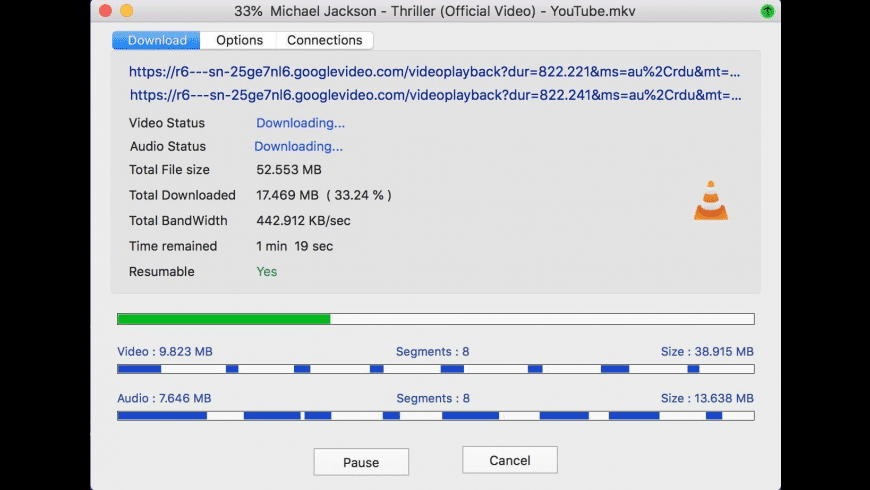Open the Options tab
870x490 pixels.
click(239, 40)
